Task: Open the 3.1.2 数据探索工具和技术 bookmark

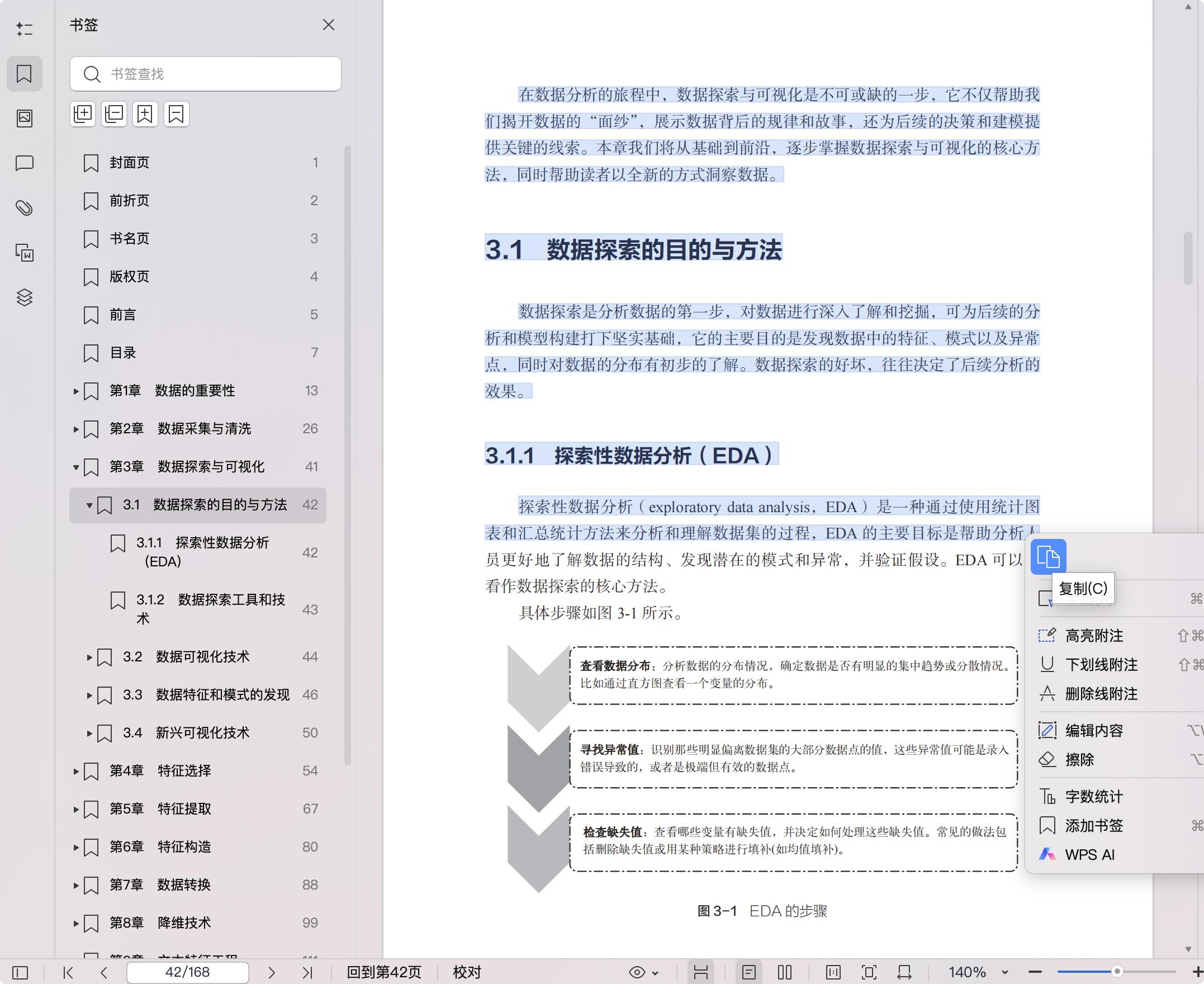Action: [x=198, y=609]
